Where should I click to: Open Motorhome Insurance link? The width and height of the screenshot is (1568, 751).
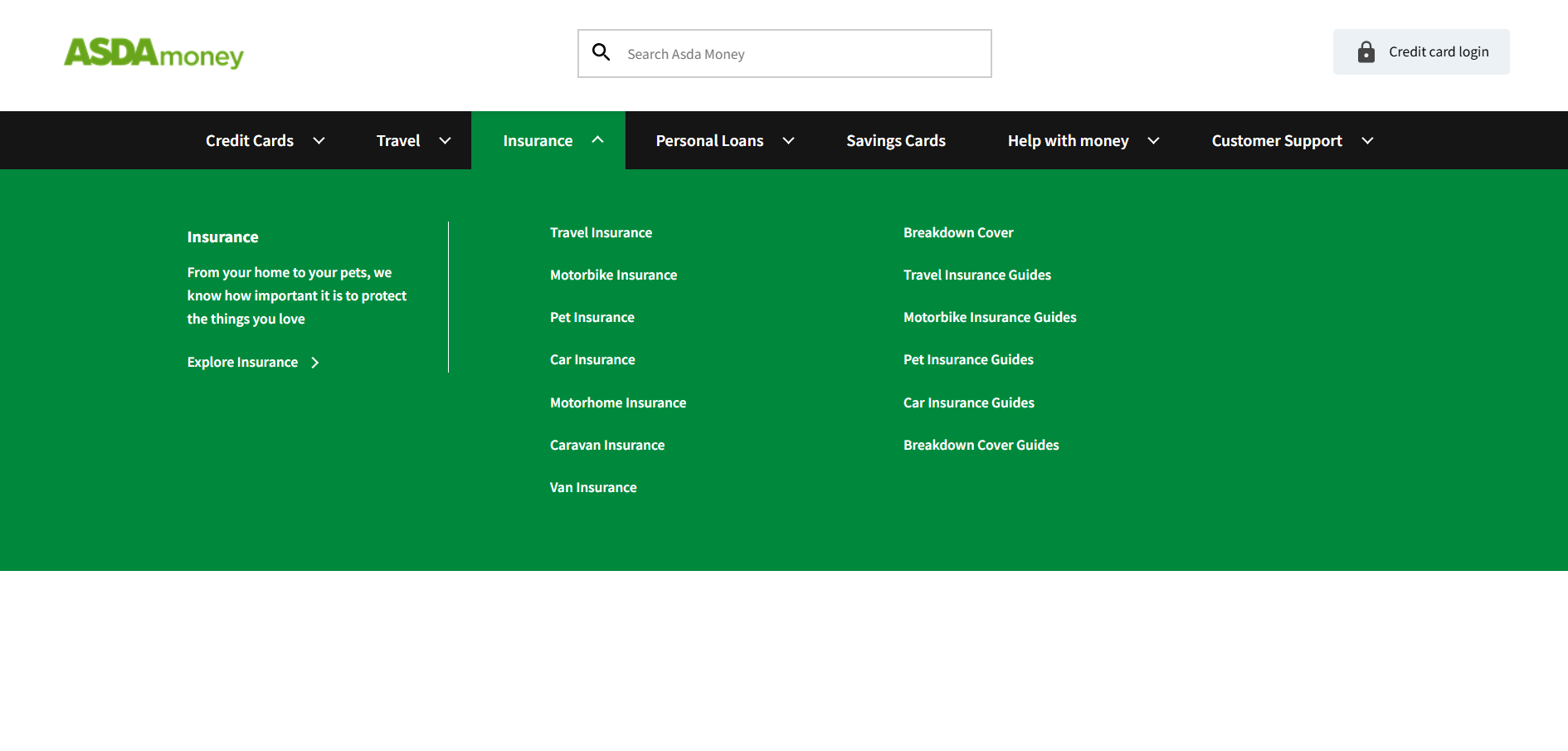618,403
